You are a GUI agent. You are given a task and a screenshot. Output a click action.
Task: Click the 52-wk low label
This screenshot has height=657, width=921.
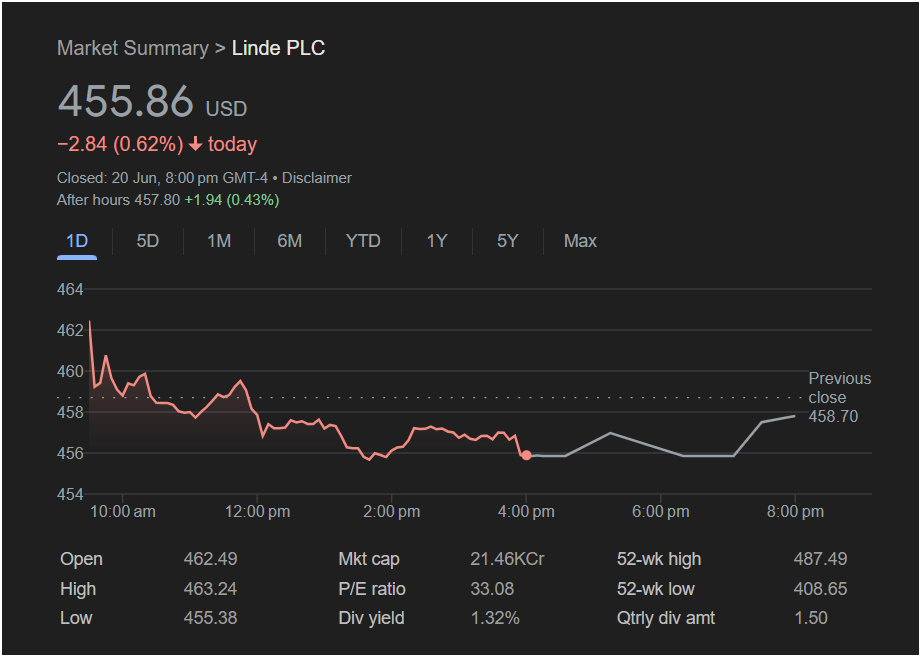point(656,589)
